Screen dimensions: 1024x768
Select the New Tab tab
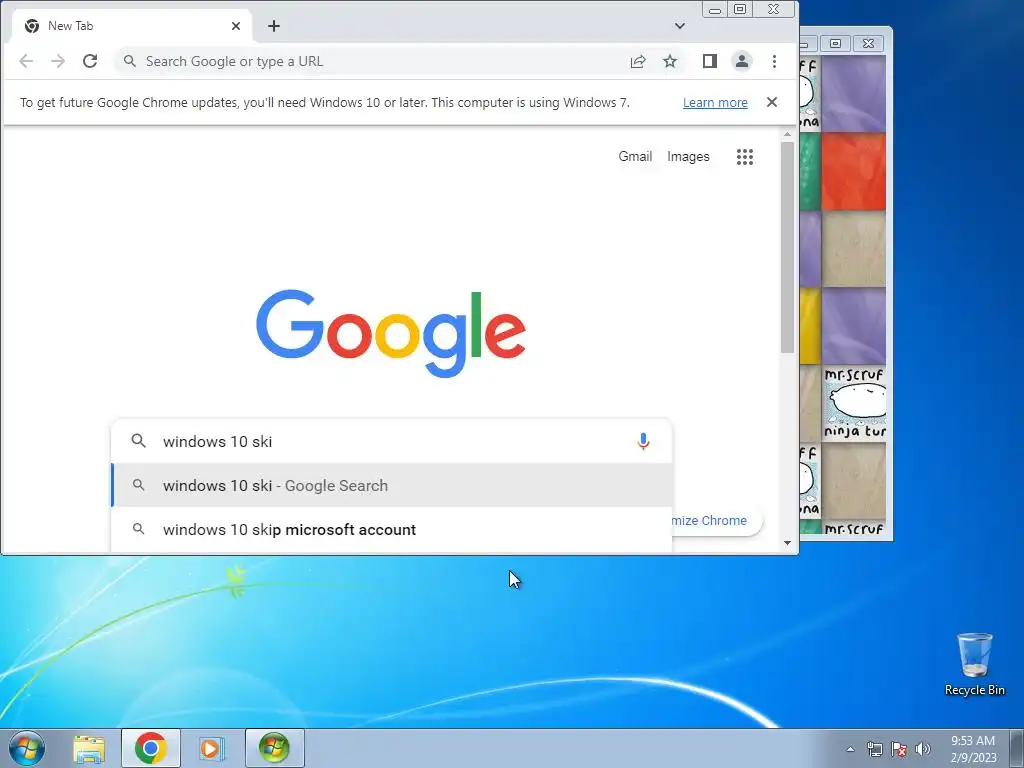click(x=131, y=26)
